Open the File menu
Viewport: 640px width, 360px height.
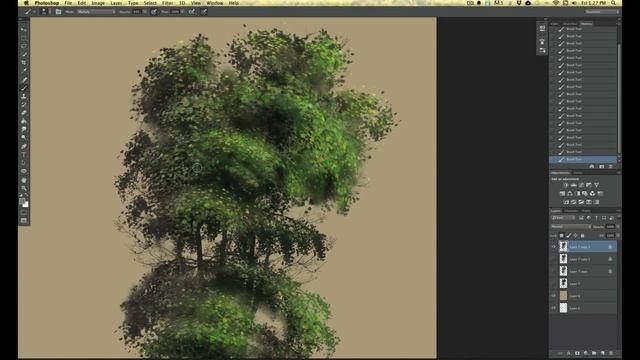[68, 3]
